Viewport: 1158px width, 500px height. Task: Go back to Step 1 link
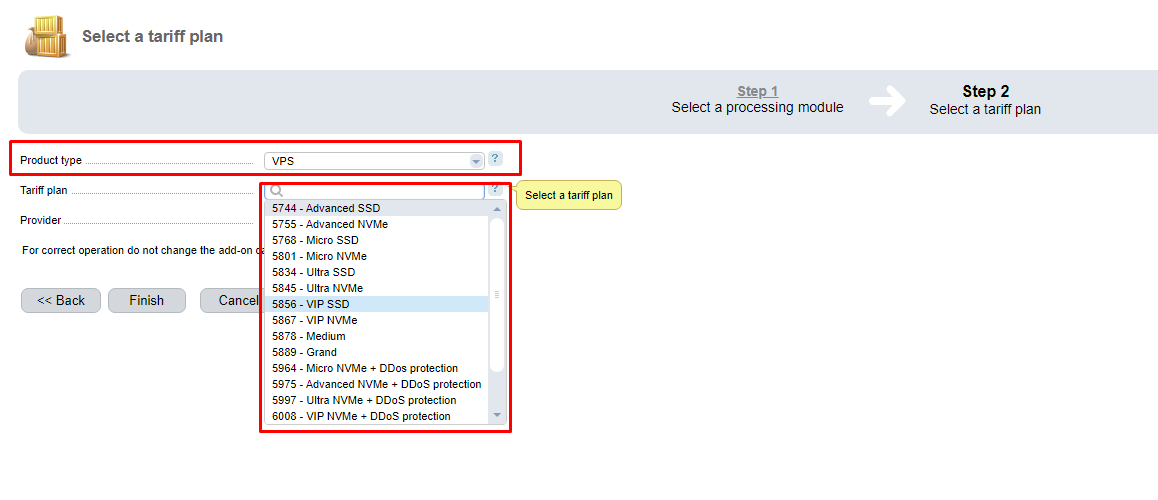point(757,91)
